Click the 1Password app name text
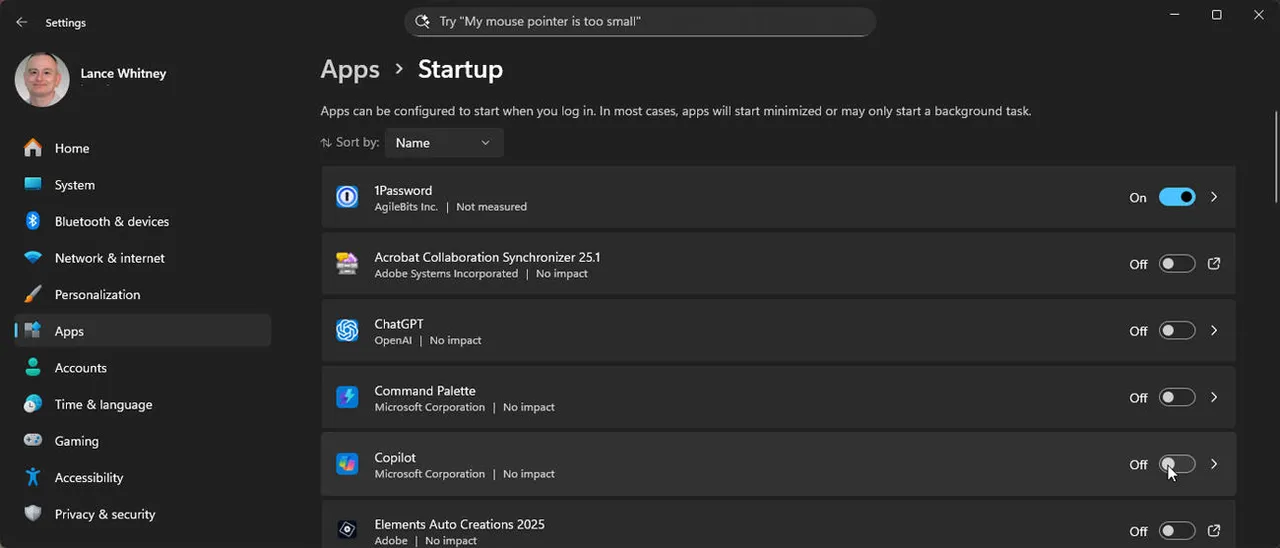This screenshot has width=1280, height=548. tap(403, 190)
